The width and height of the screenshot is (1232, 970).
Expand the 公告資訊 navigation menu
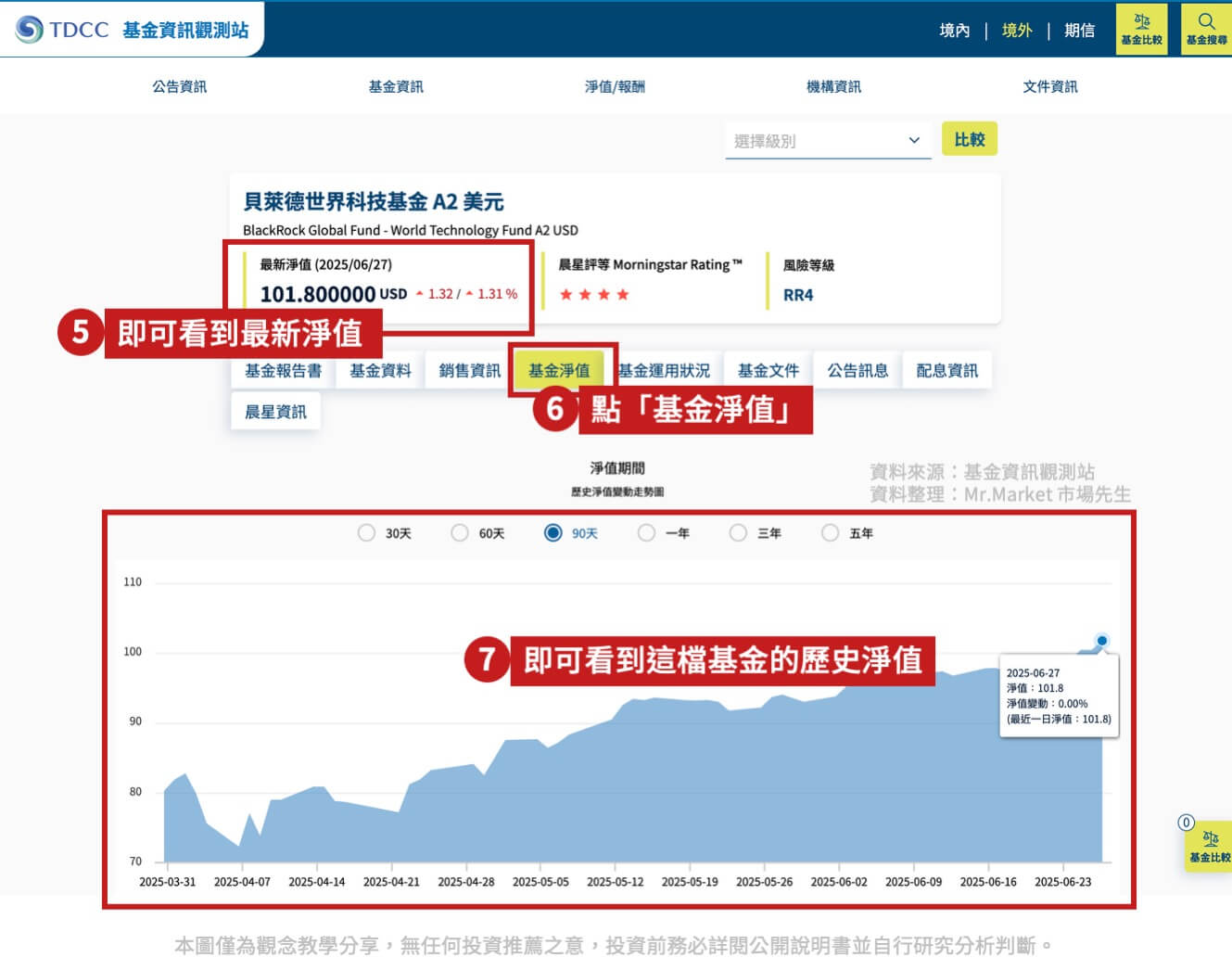(180, 86)
